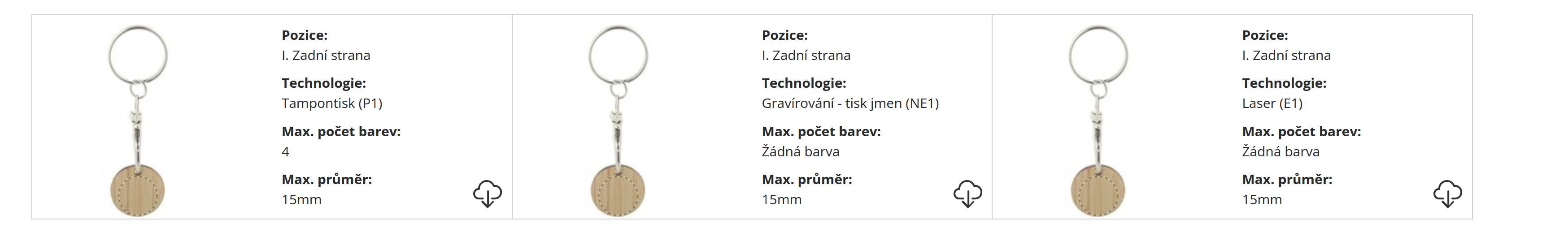Select I. Zadní strana in Gravírování card
Screen dimensions: 1568x245
point(806,56)
